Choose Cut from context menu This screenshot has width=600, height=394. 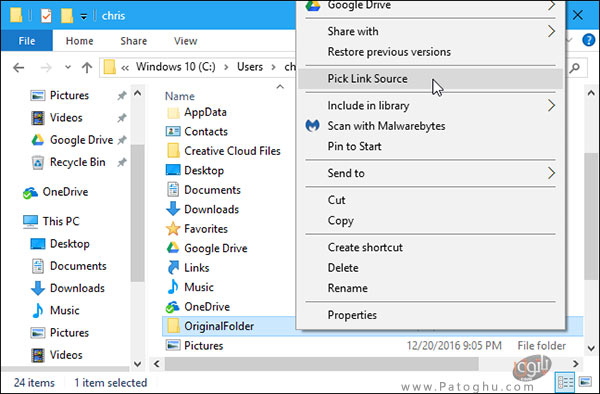click(431, 200)
